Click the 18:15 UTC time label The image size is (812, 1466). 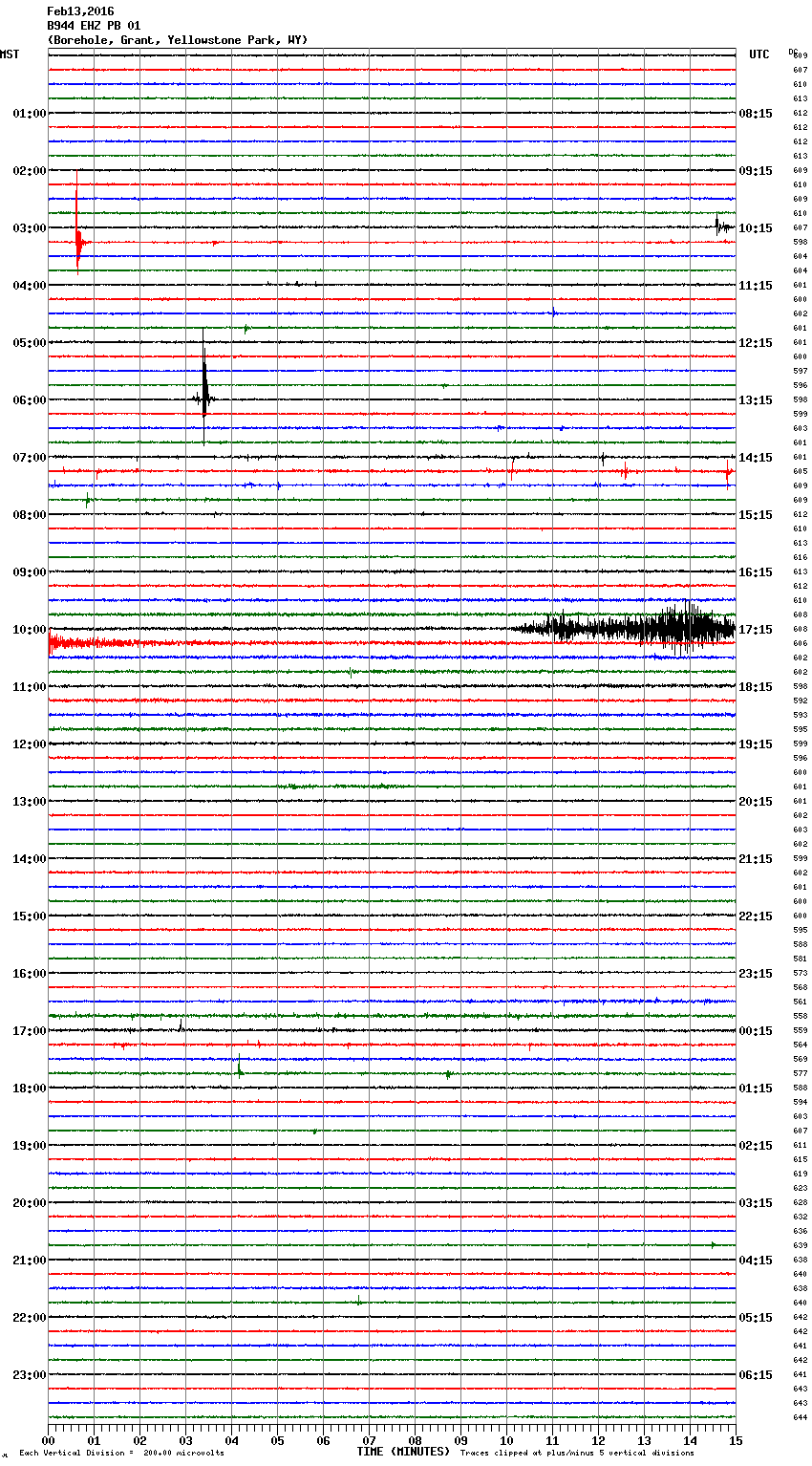[x=756, y=687]
